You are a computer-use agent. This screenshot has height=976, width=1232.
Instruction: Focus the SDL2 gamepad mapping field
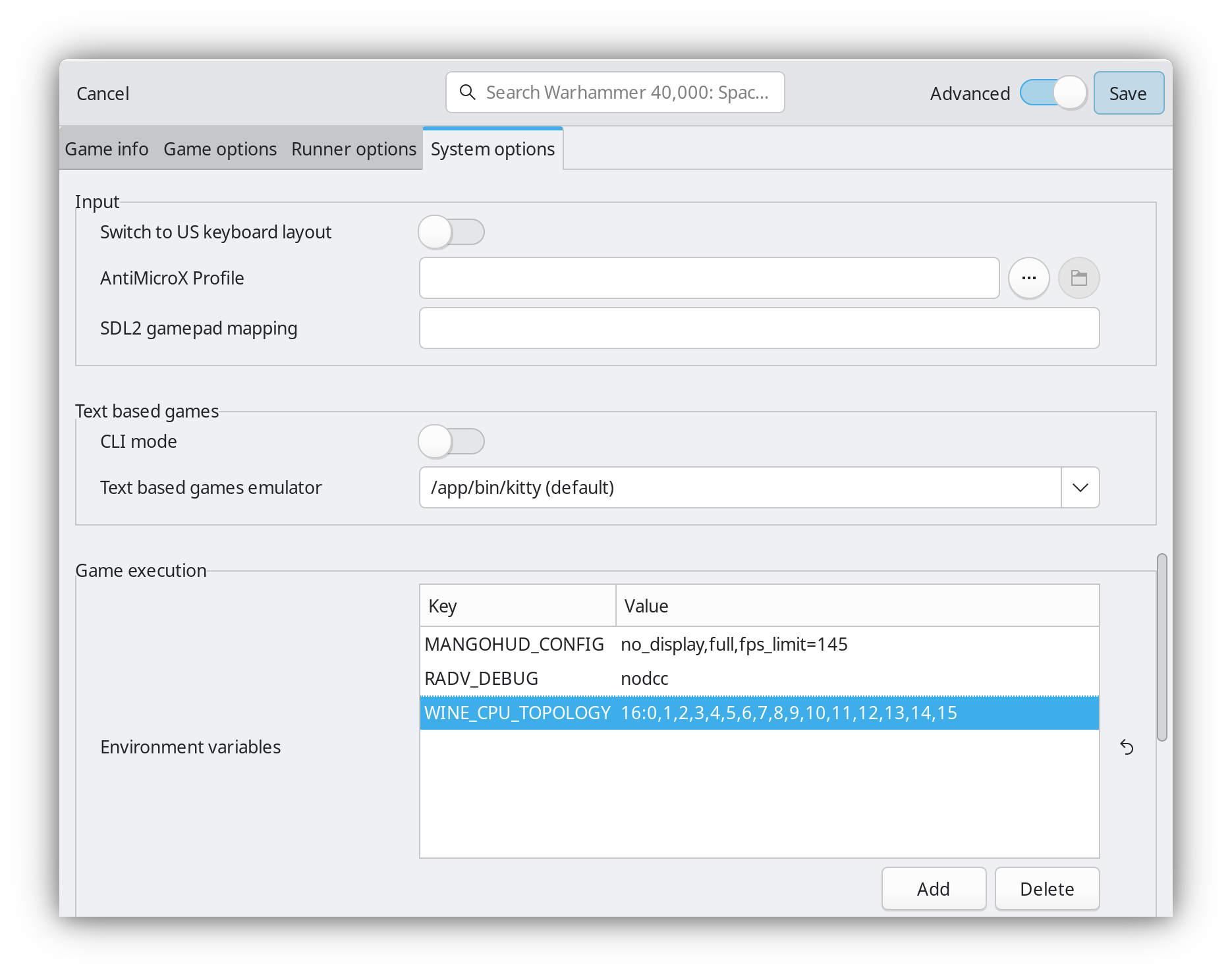coord(759,328)
